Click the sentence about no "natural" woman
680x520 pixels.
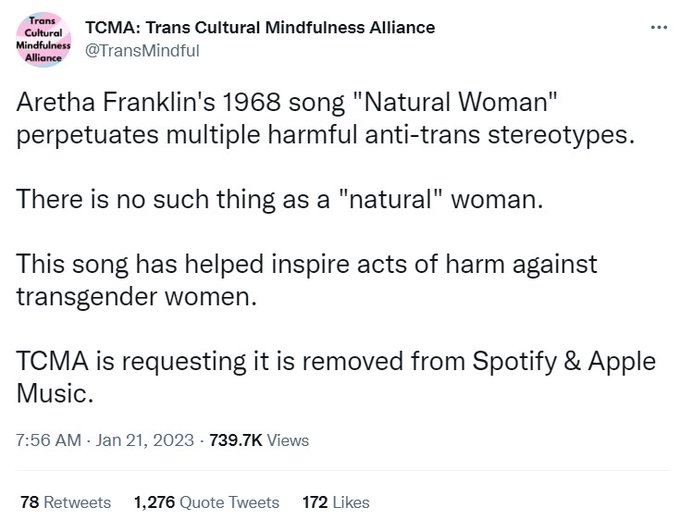pos(279,199)
